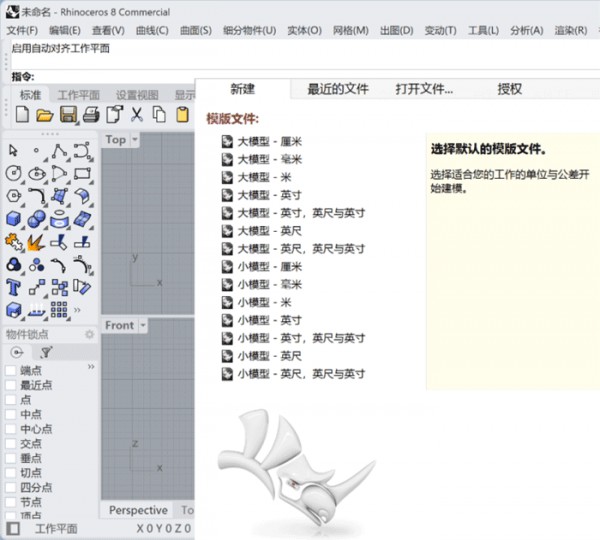Enable the 中心点 object snap
The image size is (600, 540).
(x=10, y=429)
